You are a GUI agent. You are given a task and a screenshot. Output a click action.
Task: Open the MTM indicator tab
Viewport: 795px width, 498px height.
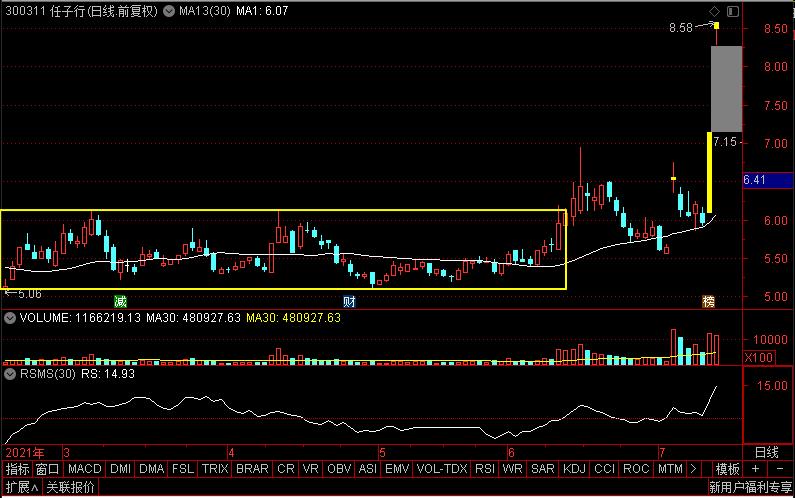point(670,469)
